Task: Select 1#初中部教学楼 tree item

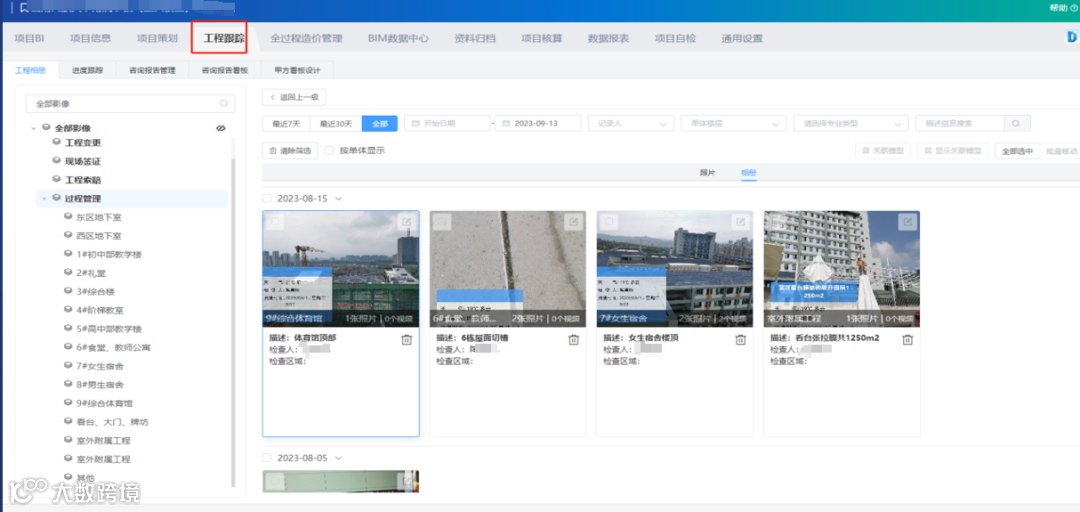Action: 109,254
